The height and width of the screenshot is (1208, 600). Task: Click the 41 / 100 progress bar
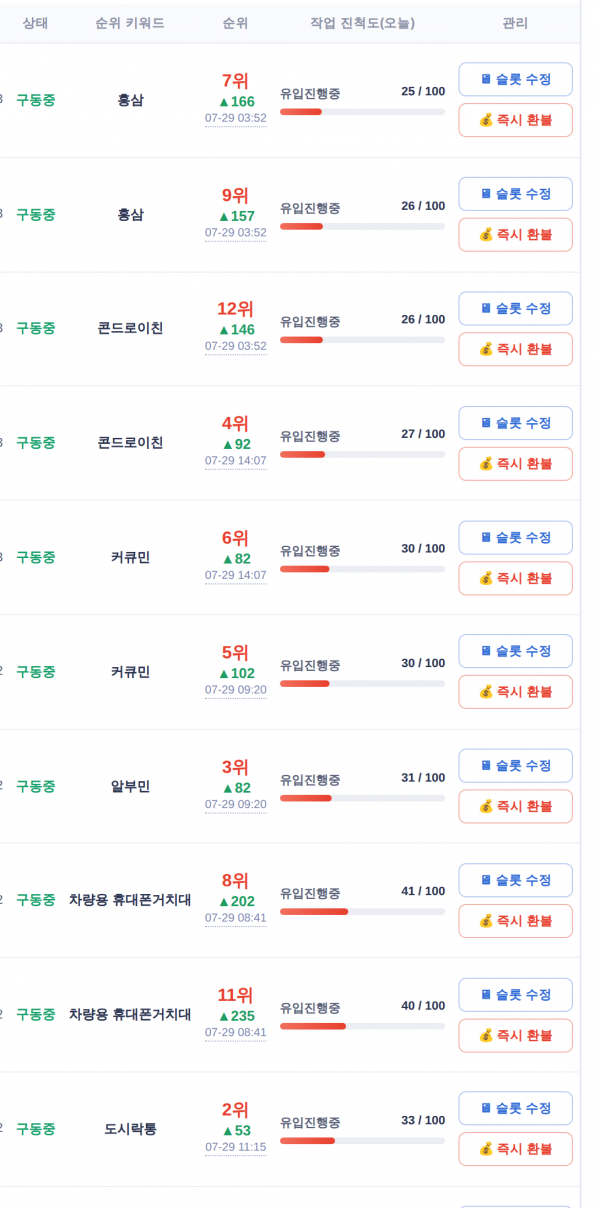362,912
